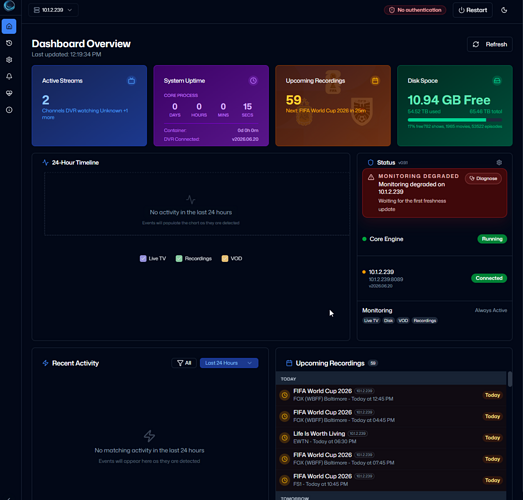The image size is (523, 500).
Task: Click clock icon for Life Is Worth Living
Action: point(285,438)
